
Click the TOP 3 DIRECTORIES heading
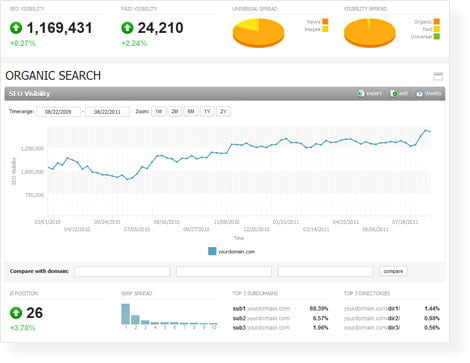click(x=367, y=293)
